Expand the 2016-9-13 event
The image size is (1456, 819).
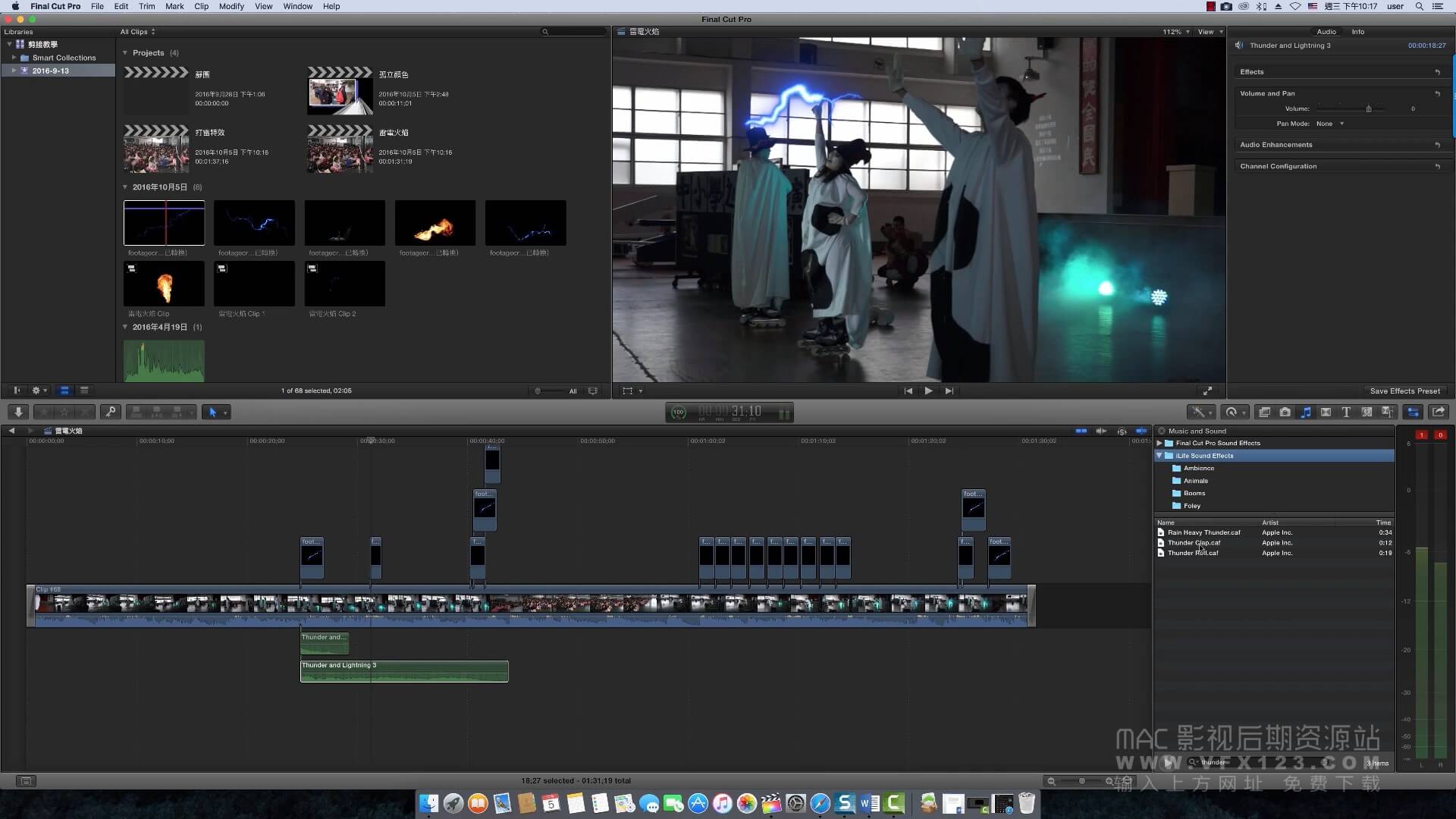[x=14, y=71]
